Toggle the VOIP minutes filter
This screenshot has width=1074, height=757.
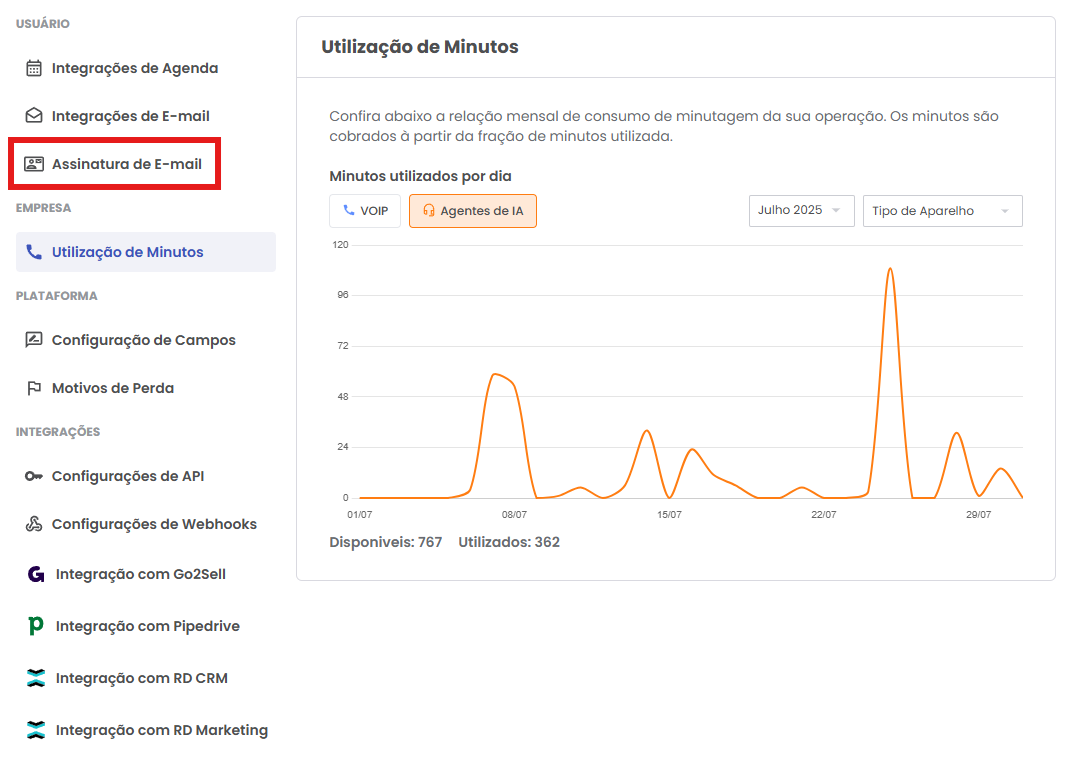pos(365,211)
